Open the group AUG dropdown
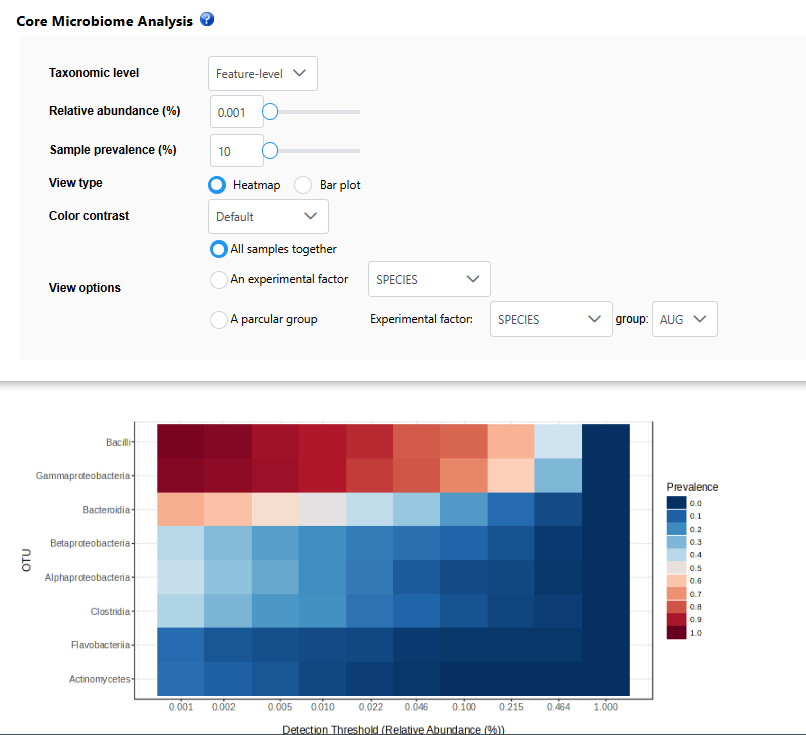The width and height of the screenshot is (806, 735). coord(684,320)
